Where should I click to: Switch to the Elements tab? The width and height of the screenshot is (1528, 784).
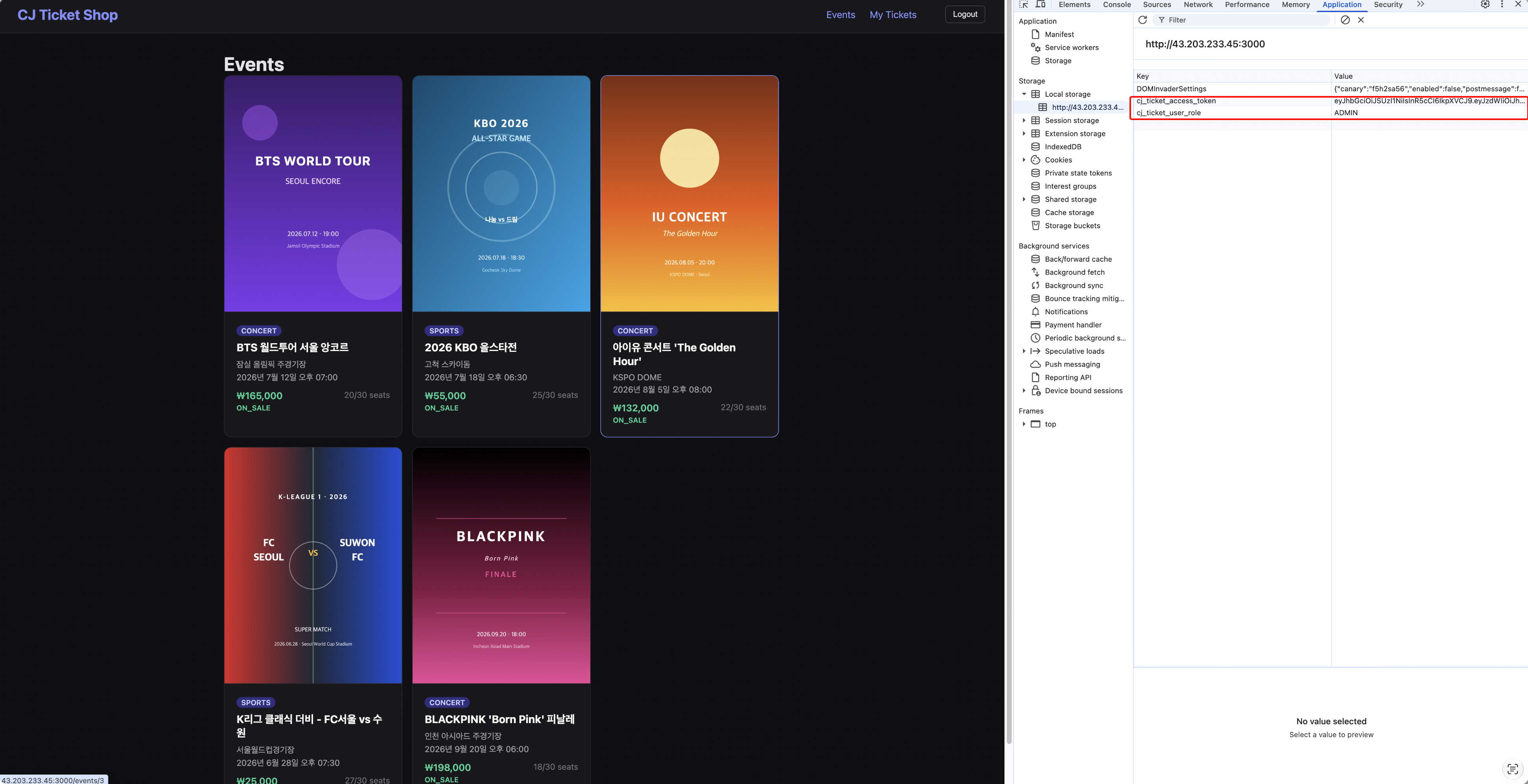pyautogui.click(x=1074, y=5)
